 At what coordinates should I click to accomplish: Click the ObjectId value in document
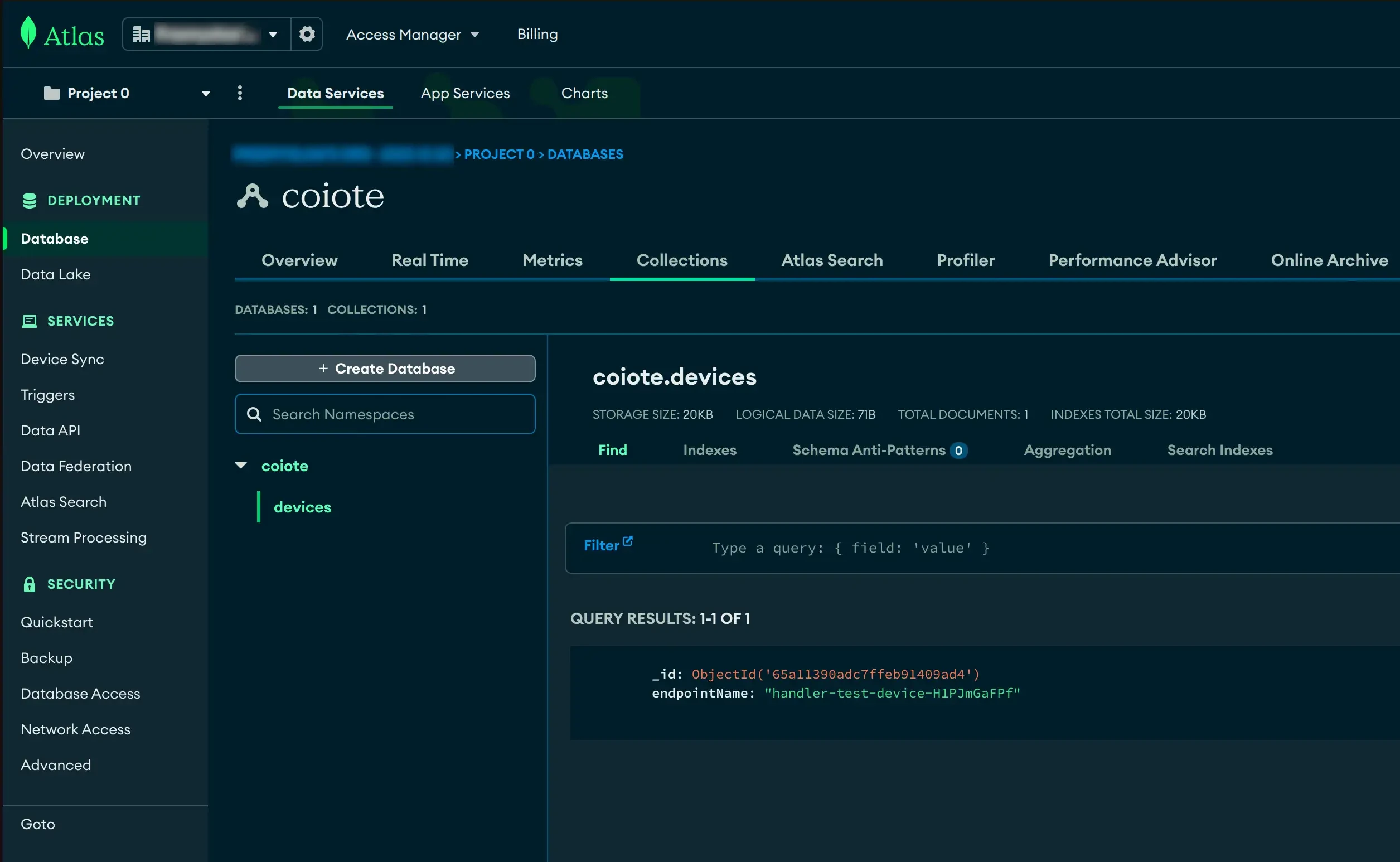[x=836, y=675]
